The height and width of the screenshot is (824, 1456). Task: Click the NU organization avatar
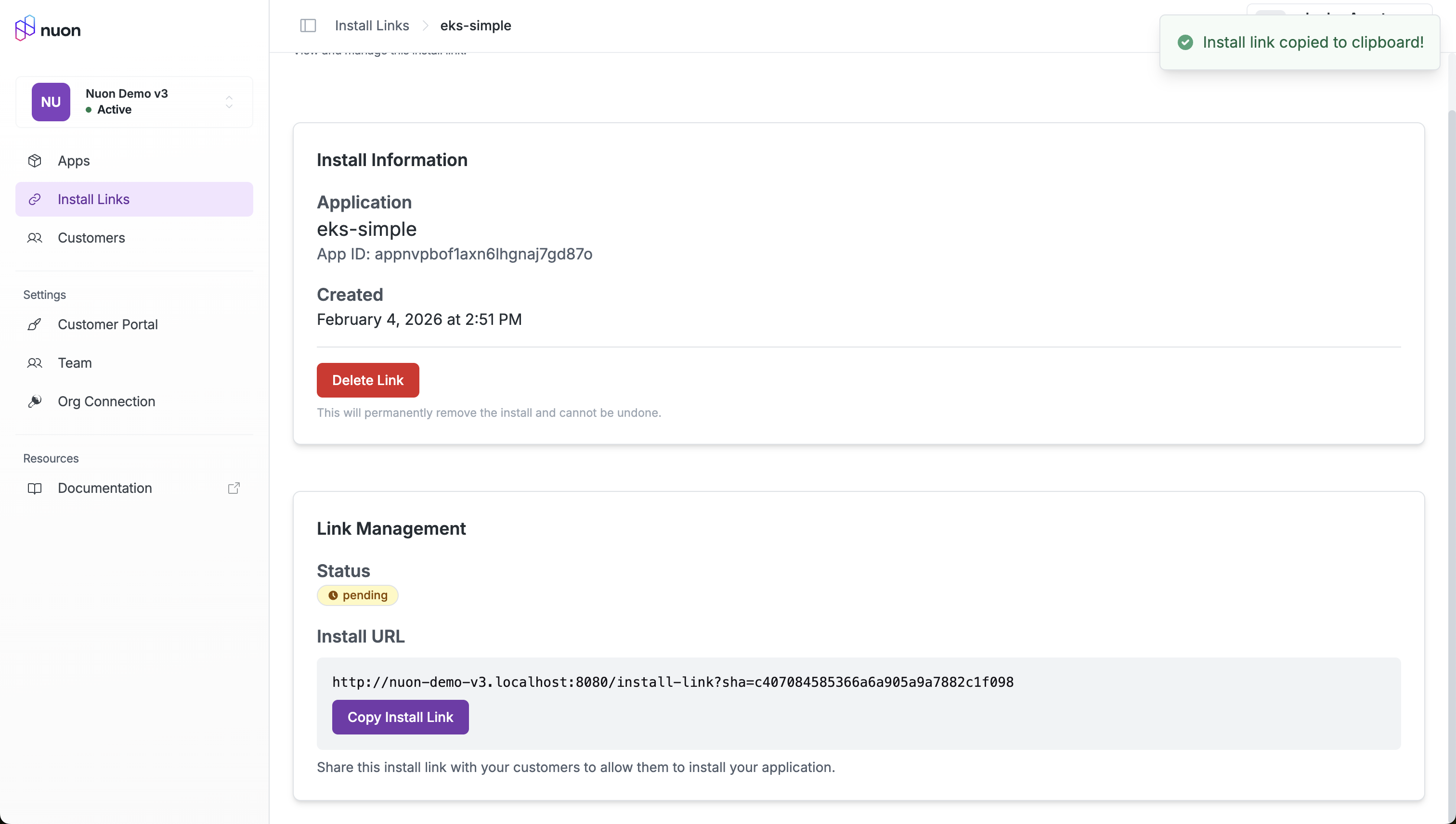[x=51, y=102]
